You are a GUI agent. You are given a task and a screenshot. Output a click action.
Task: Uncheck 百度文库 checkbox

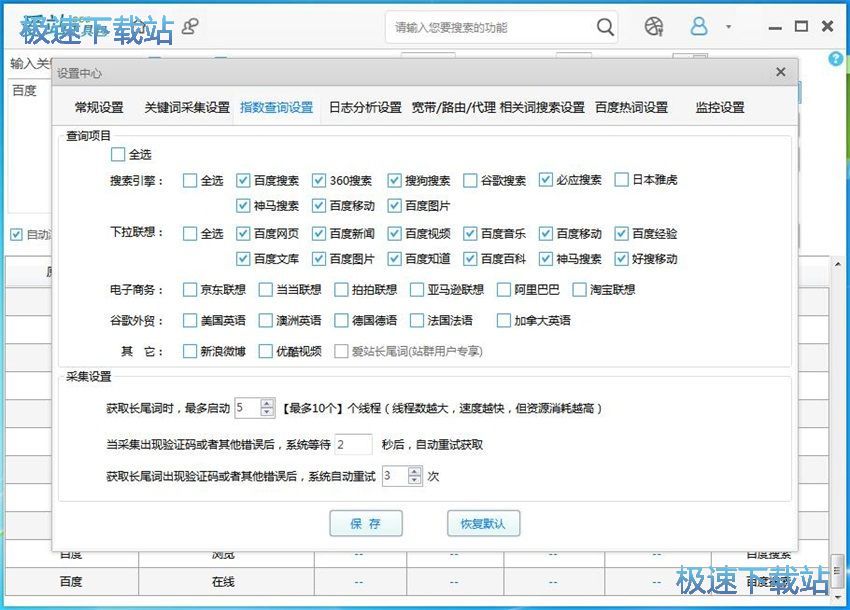click(x=243, y=259)
